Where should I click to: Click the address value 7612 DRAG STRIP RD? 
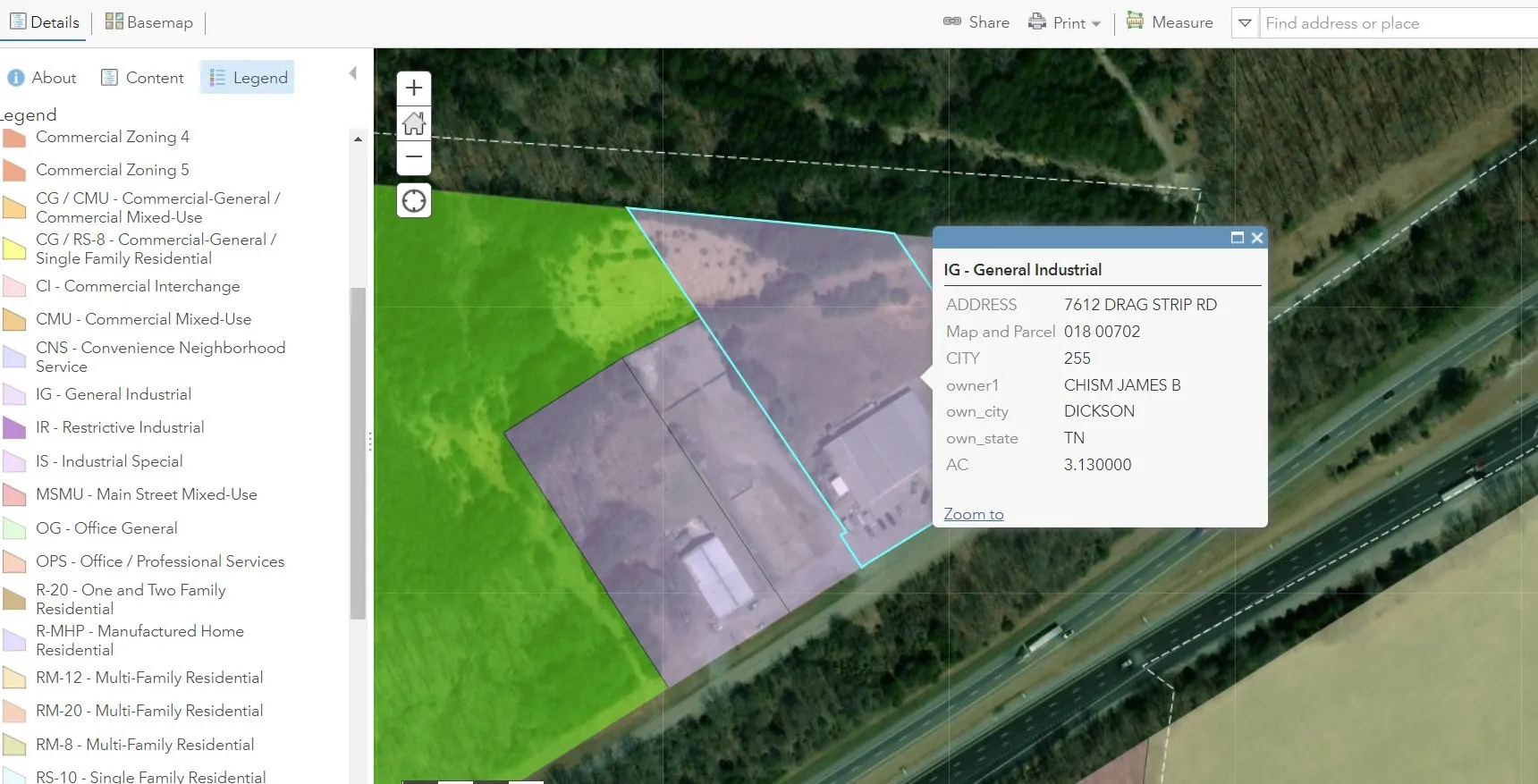pyautogui.click(x=1140, y=305)
